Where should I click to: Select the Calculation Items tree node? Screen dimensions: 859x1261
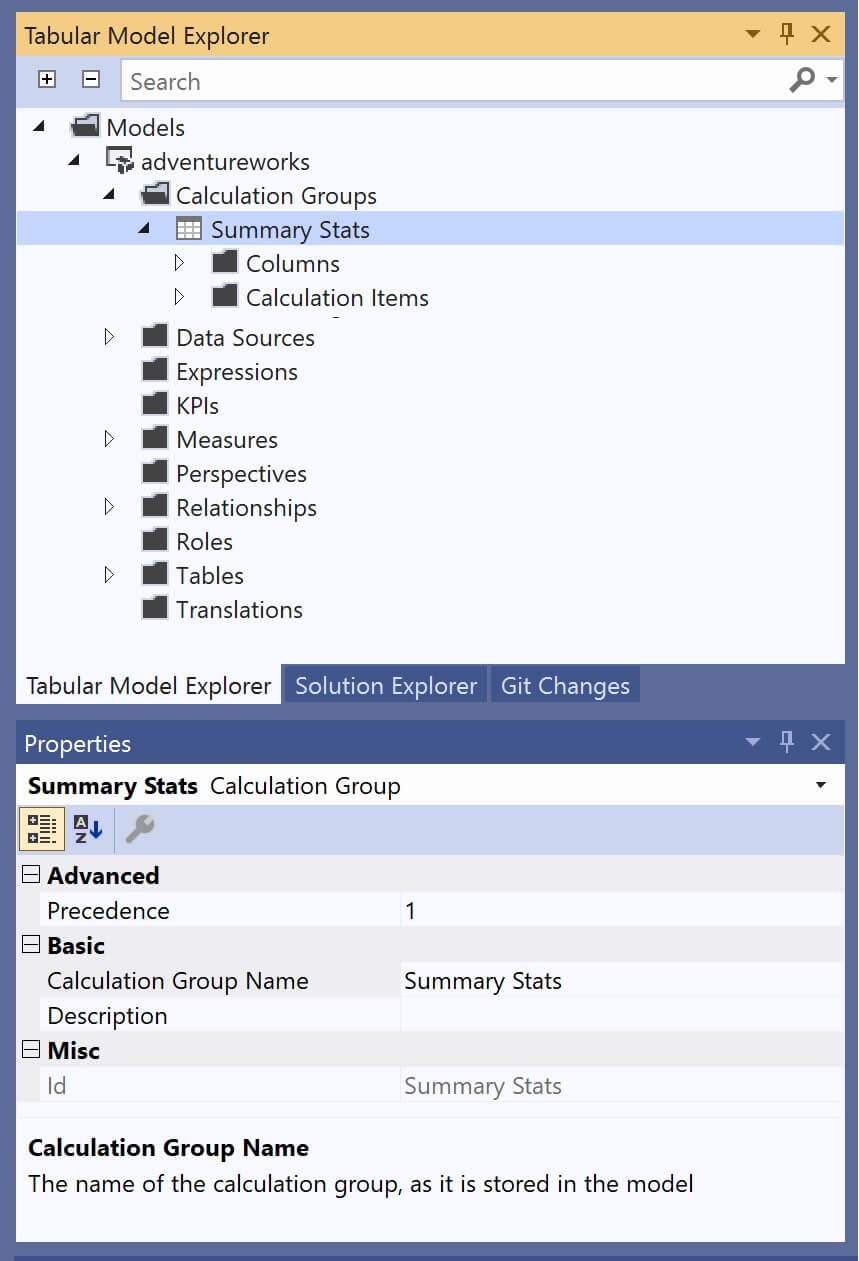pos(336,297)
